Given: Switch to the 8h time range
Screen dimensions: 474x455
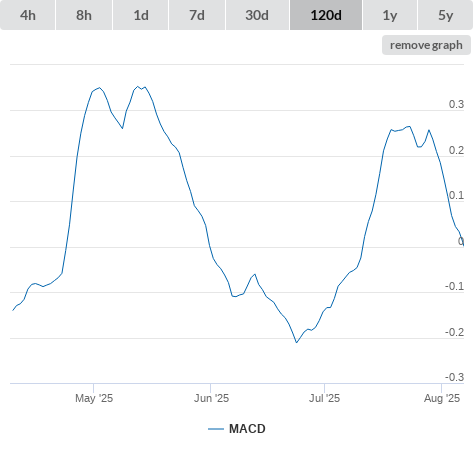Looking at the screenshot, I should click(84, 15).
